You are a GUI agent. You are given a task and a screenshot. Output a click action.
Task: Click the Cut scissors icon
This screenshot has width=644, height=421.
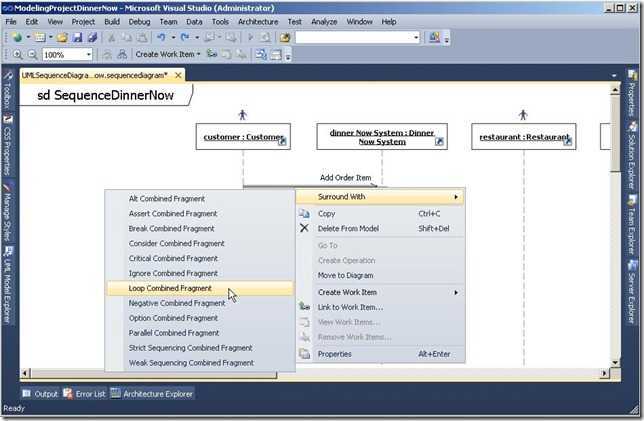point(111,38)
